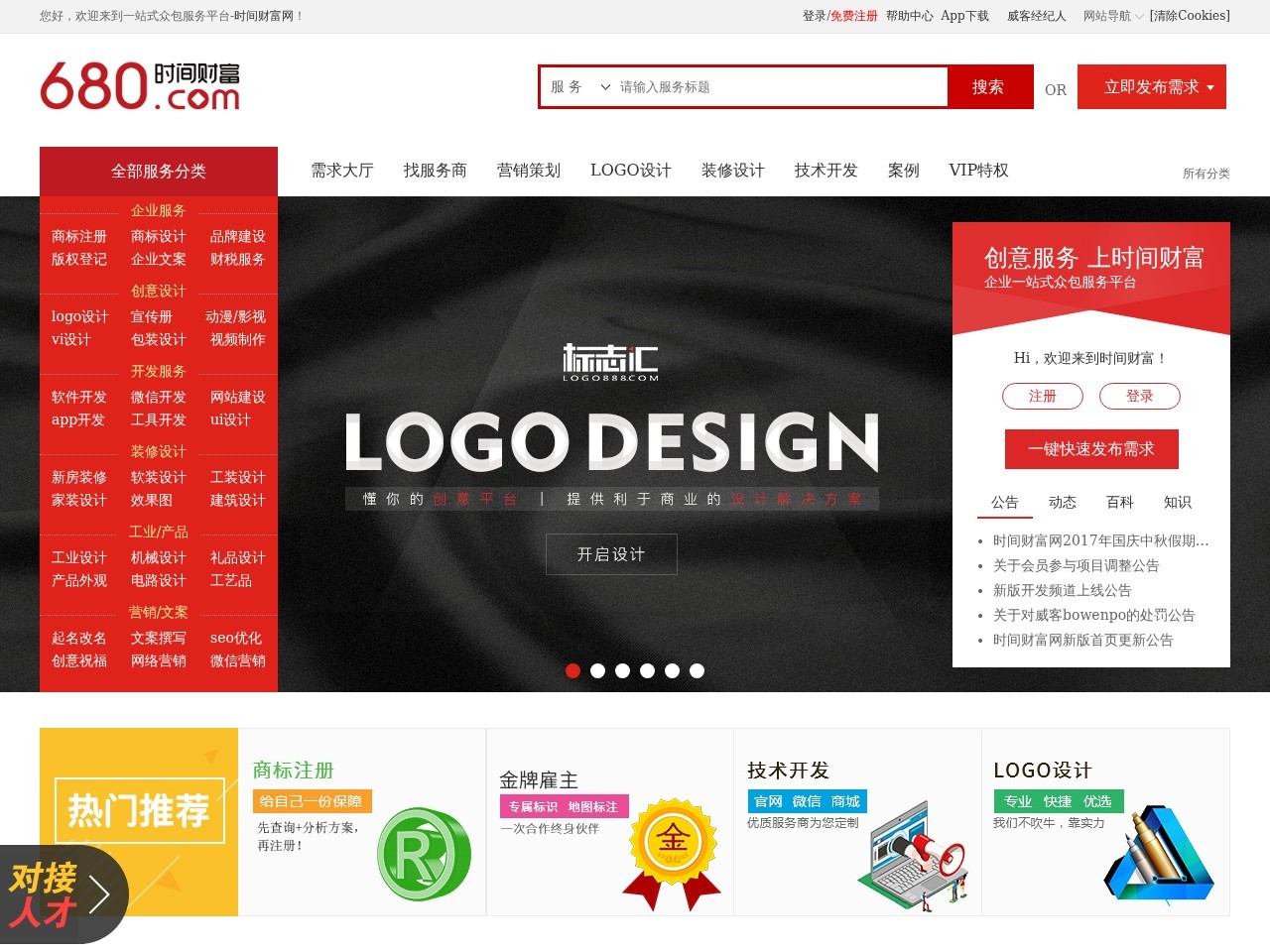Click the red 搜索 button
Screen dimensions: 1270x952
tap(988, 87)
